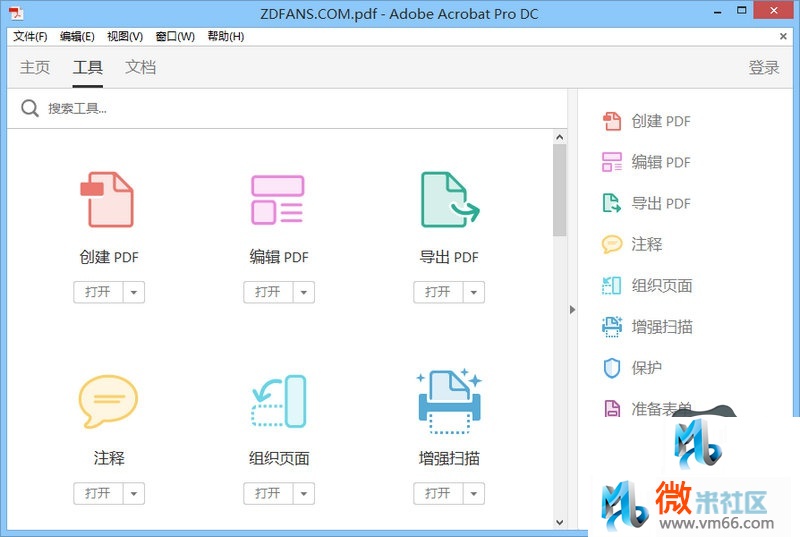
Task: Click the large 注释 speech bubble icon
Action: pyautogui.click(x=108, y=401)
